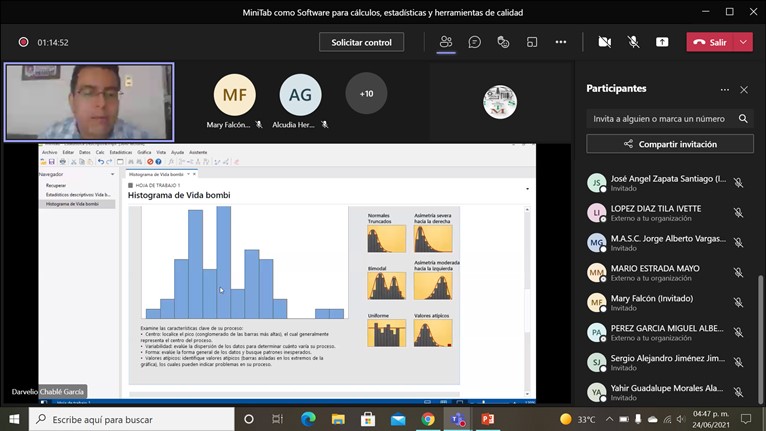Expand the arrow next to Salir
Image resolution: width=766 pixels, height=431 pixels.
[x=744, y=42]
